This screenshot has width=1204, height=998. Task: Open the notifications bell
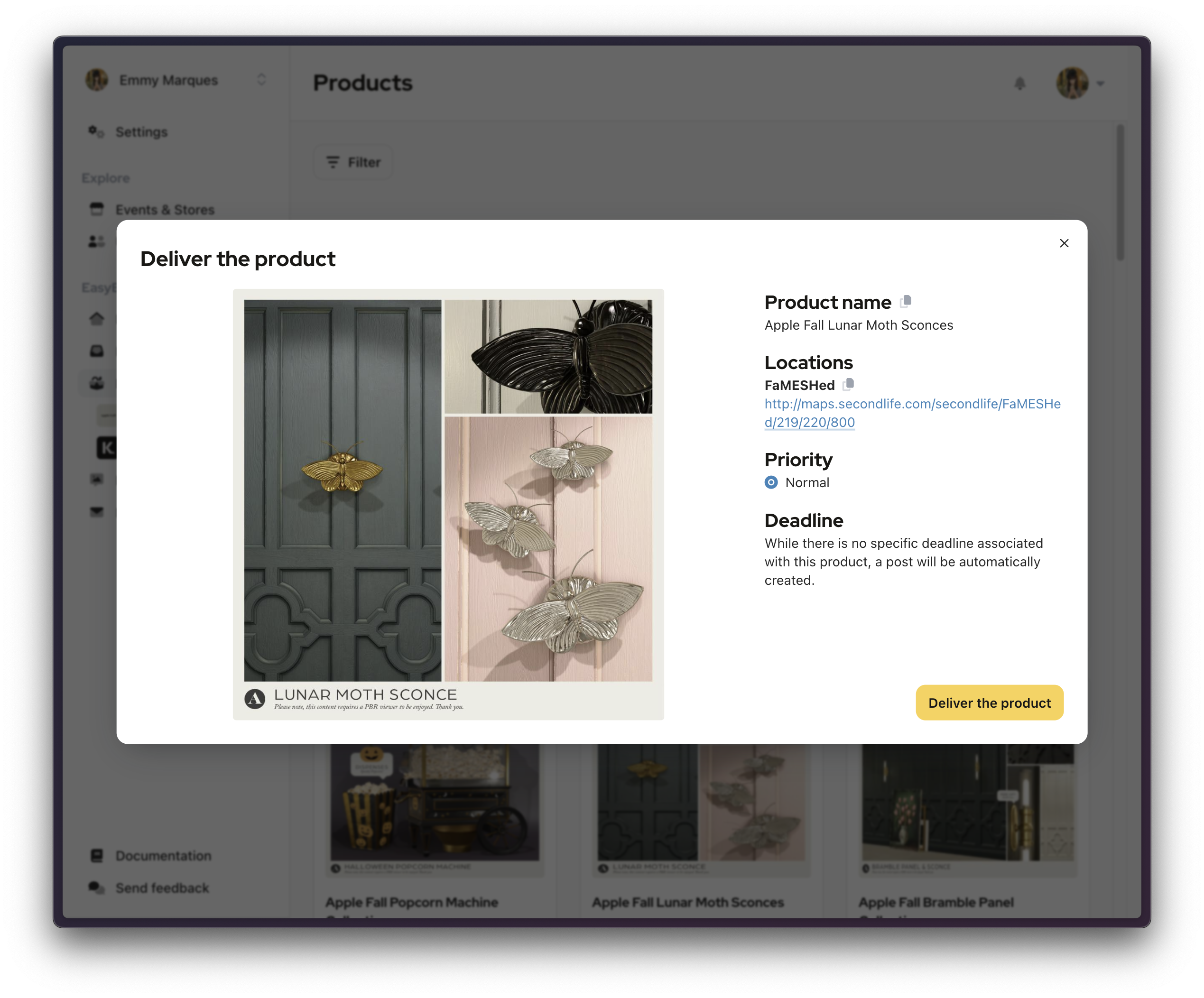click(x=1019, y=83)
